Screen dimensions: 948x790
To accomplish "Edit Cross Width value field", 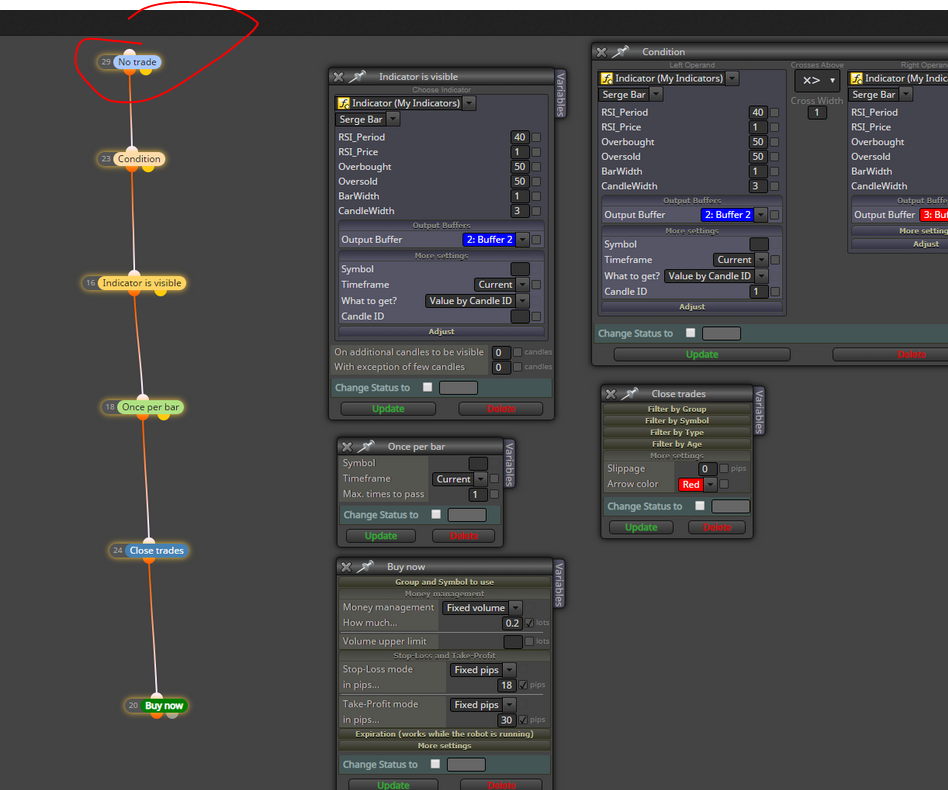I will click(x=817, y=112).
